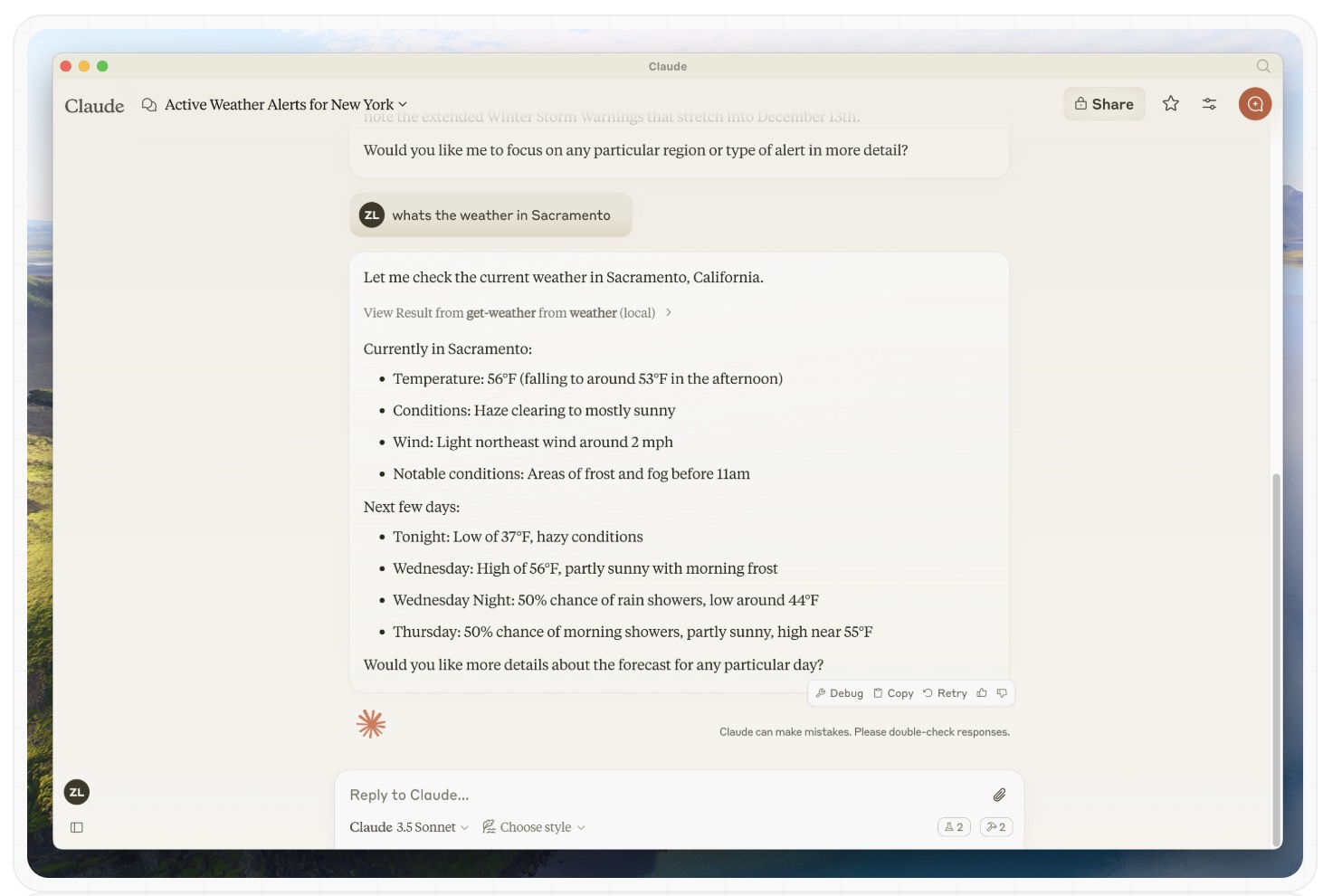Attach a file with paperclip icon

click(999, 795)
